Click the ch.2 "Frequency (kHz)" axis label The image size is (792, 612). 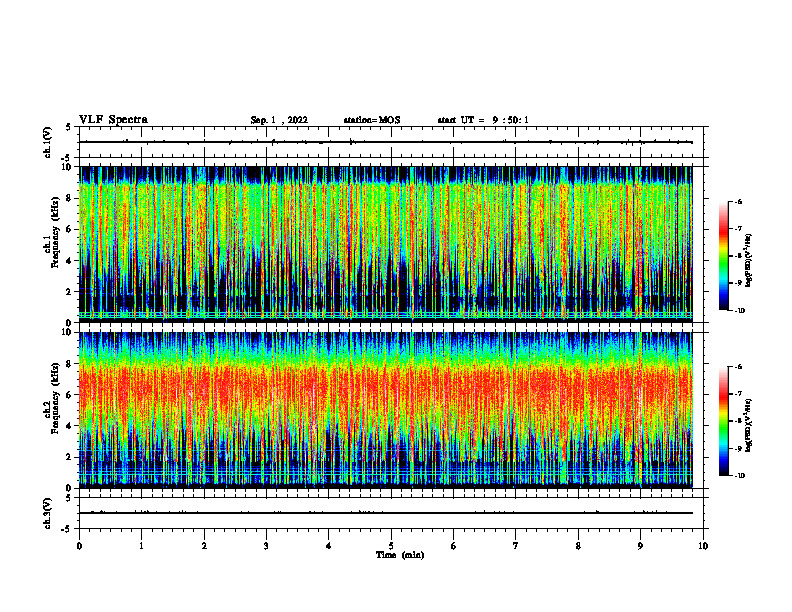pyautogui.click(x=55, y=398)
